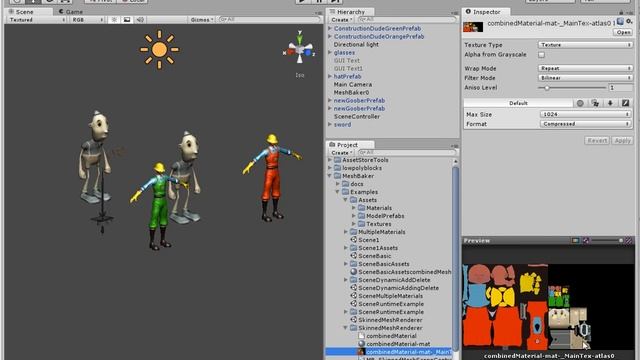Screen dimensions: 640x360
Task: Click the sun light gizmo in scene
Action: click(x=159, y=49)
